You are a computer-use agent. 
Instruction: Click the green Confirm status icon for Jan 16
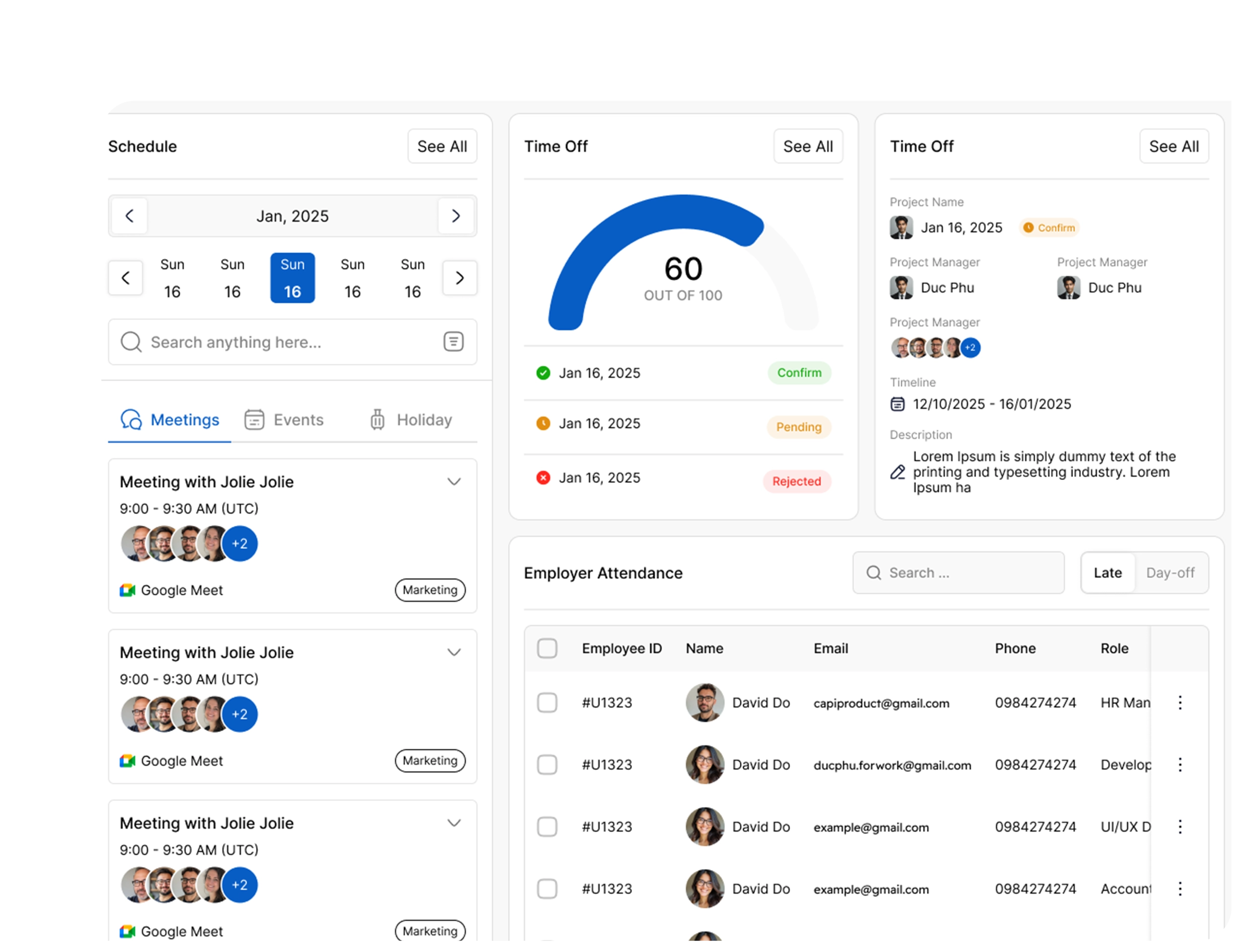click(543, 373)
